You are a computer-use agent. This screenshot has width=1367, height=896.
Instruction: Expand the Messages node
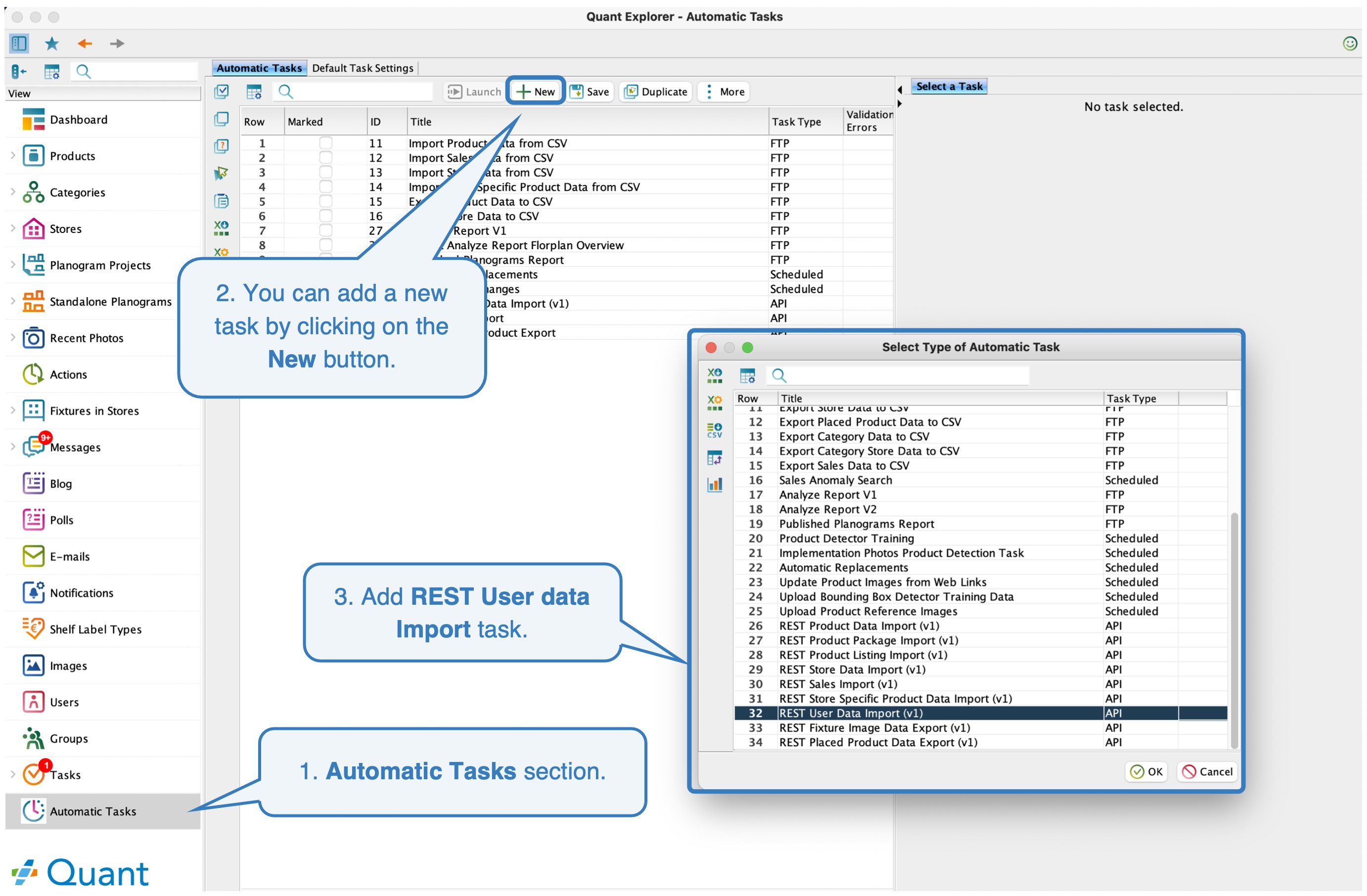click(13, 447)
